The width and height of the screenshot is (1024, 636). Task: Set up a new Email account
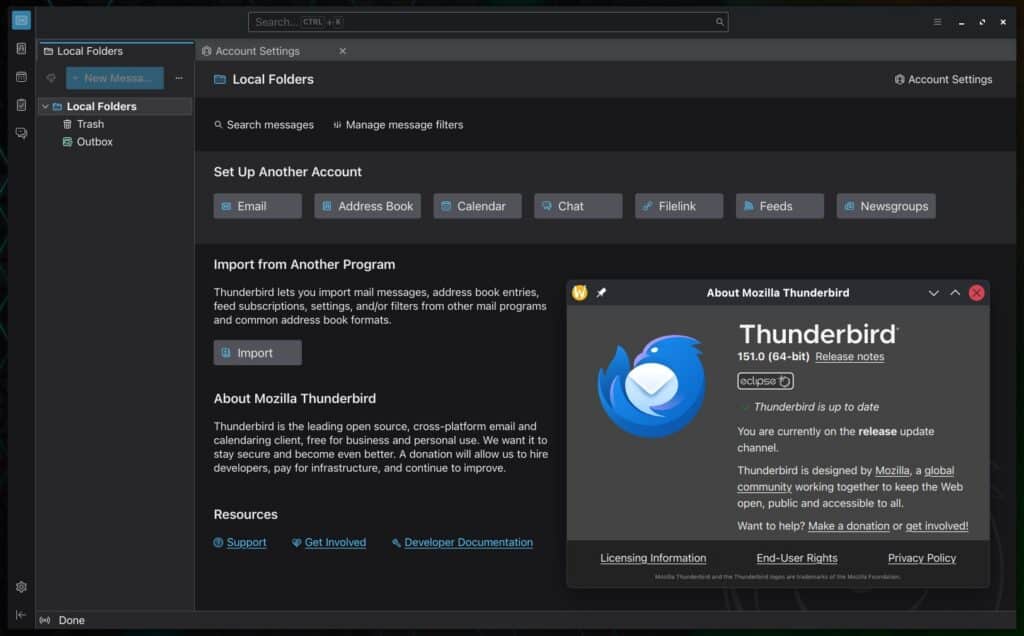click(257, 206)
